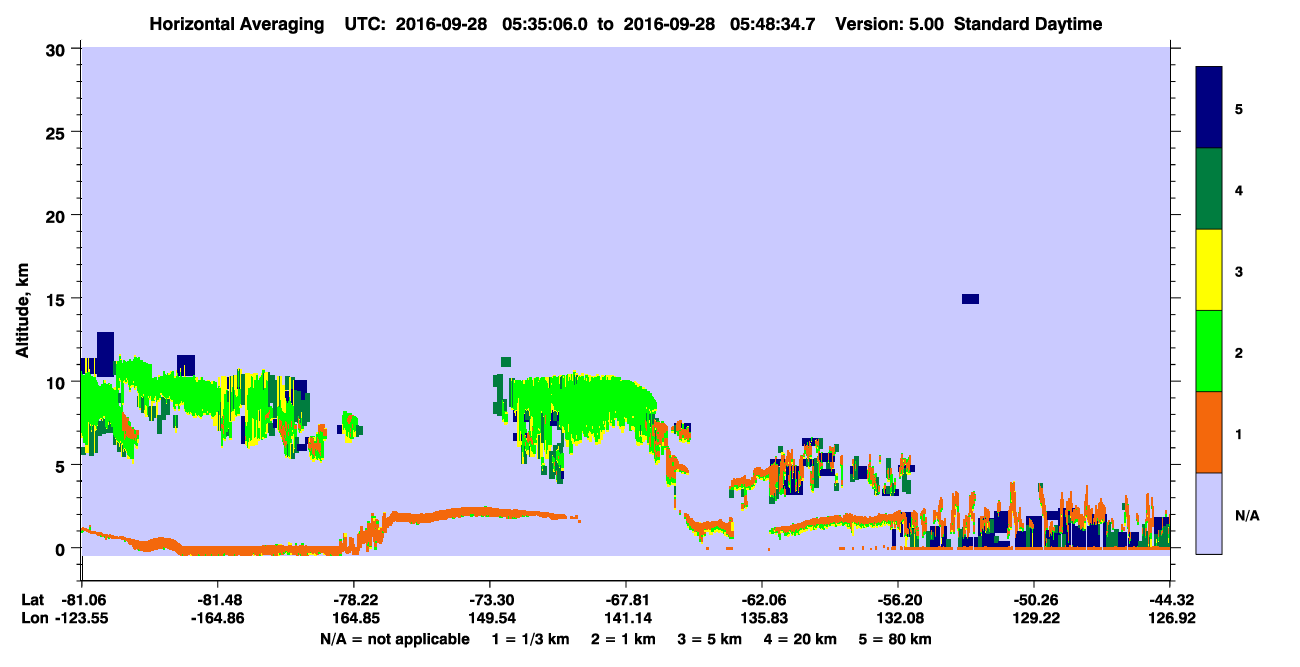Viewport: 1300px width, 667px height.
Task: Click colorbar label 'N/A'
Action: tap(1246, 516)
